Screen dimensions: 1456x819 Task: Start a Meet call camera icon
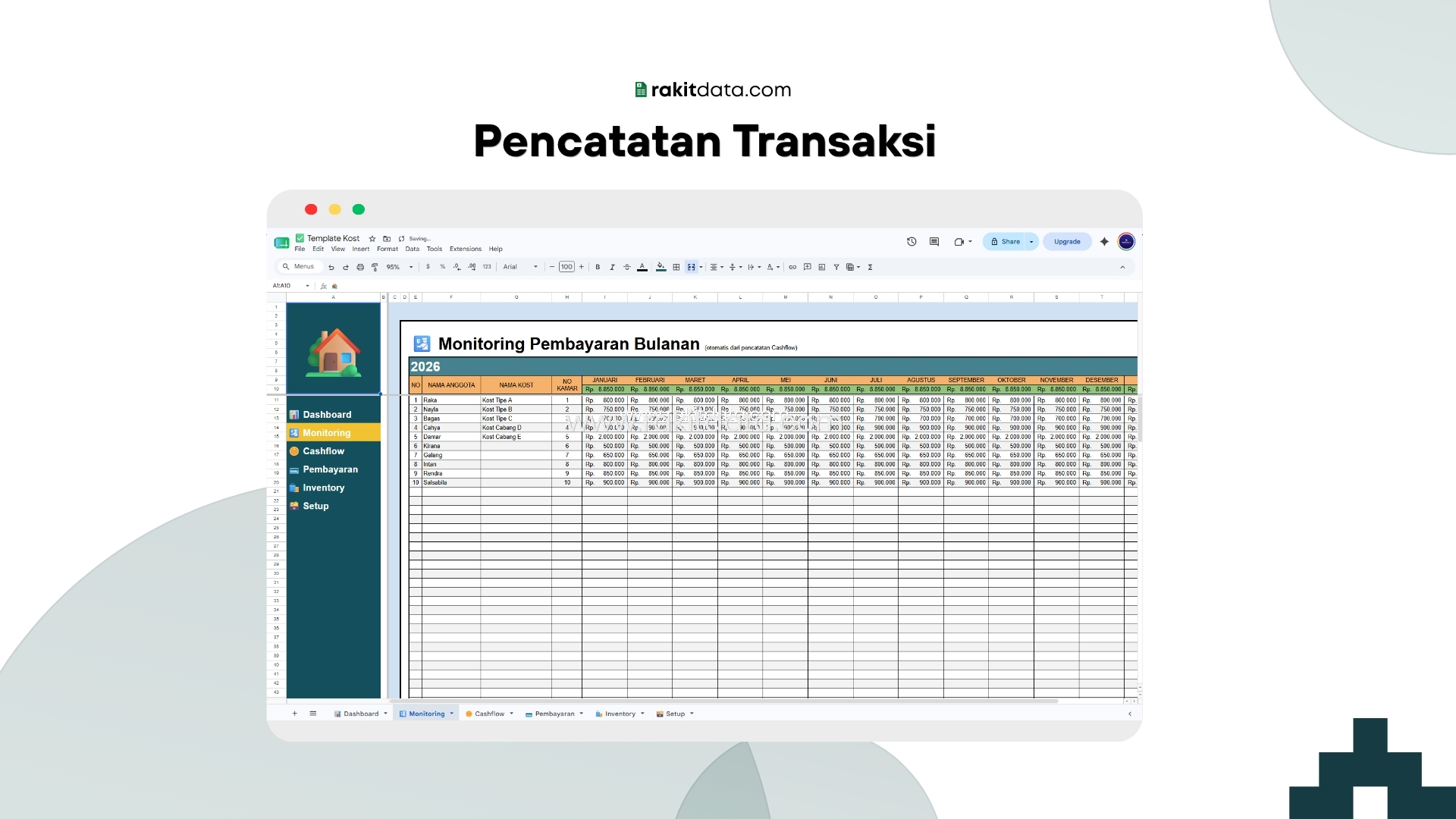pyautogui.click(x=959, y=242)
